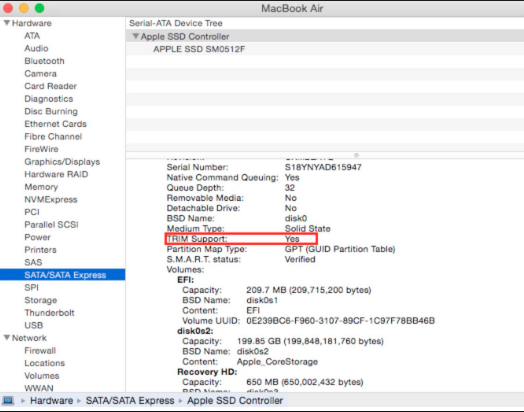Screen dimensions: 524x412
Task: Open Power information
Action: tap(37, 237)
